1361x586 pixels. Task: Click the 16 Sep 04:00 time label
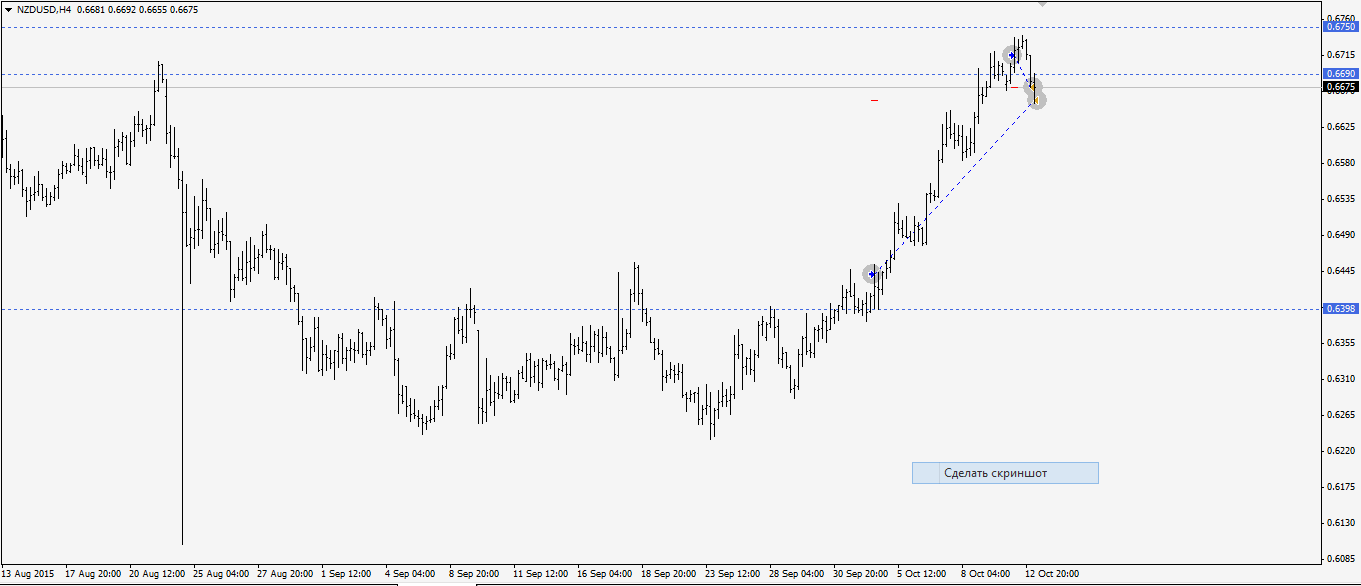[x=605, y=574]
